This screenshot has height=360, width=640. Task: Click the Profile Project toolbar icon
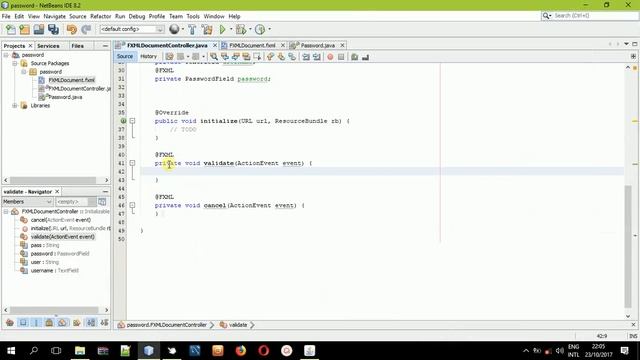[x=260, y=29]
